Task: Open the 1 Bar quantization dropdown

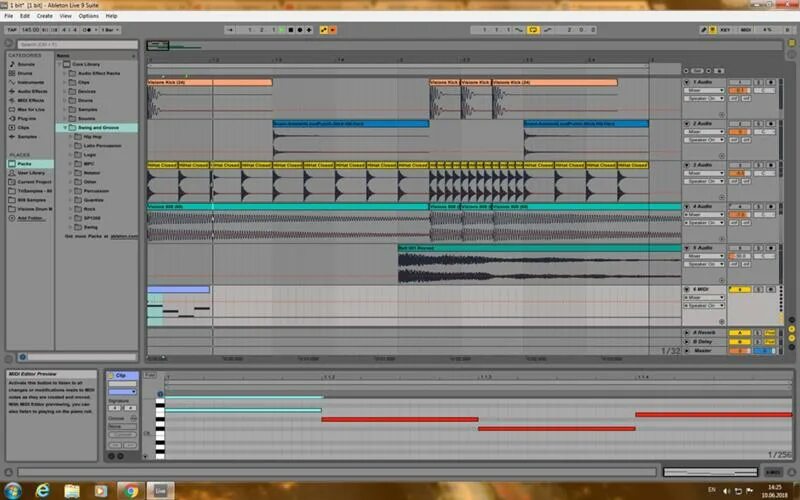Action: tap(110, 30)
